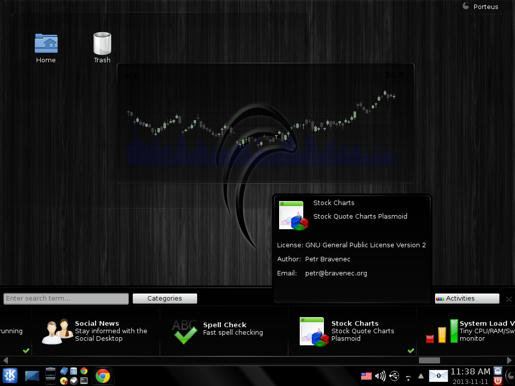The width and height of the screenshot is (515, 386).
Task: Expand hidden system tray icons arrow
Action: (421, 376)
